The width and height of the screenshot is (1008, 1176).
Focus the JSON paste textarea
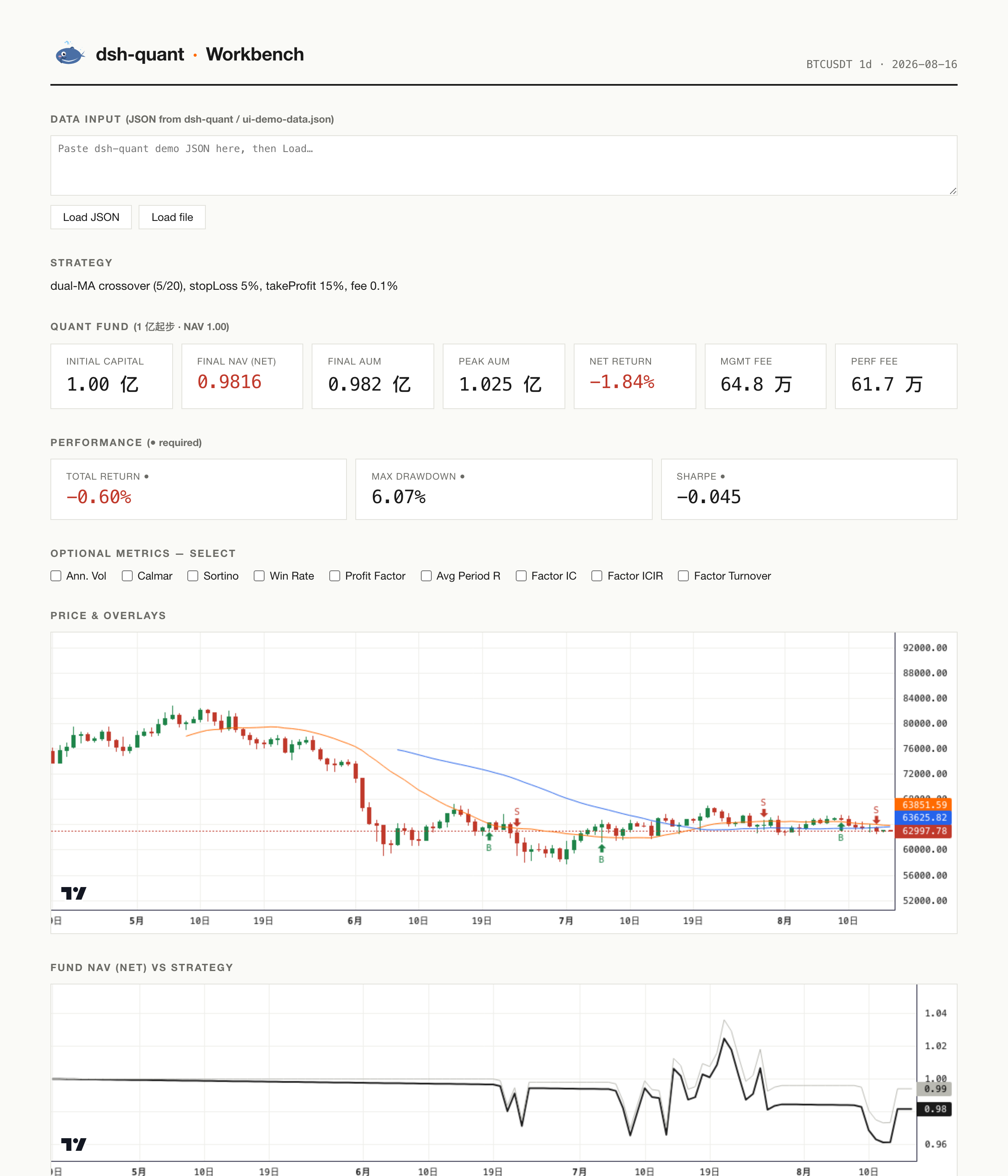504,165
